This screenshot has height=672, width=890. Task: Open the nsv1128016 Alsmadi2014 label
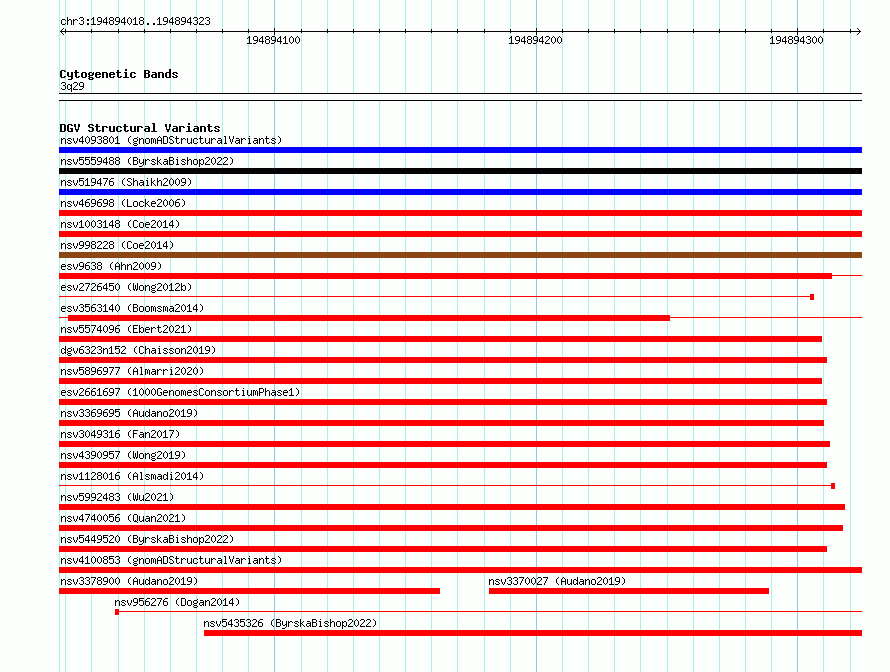(x=132, y=476)
